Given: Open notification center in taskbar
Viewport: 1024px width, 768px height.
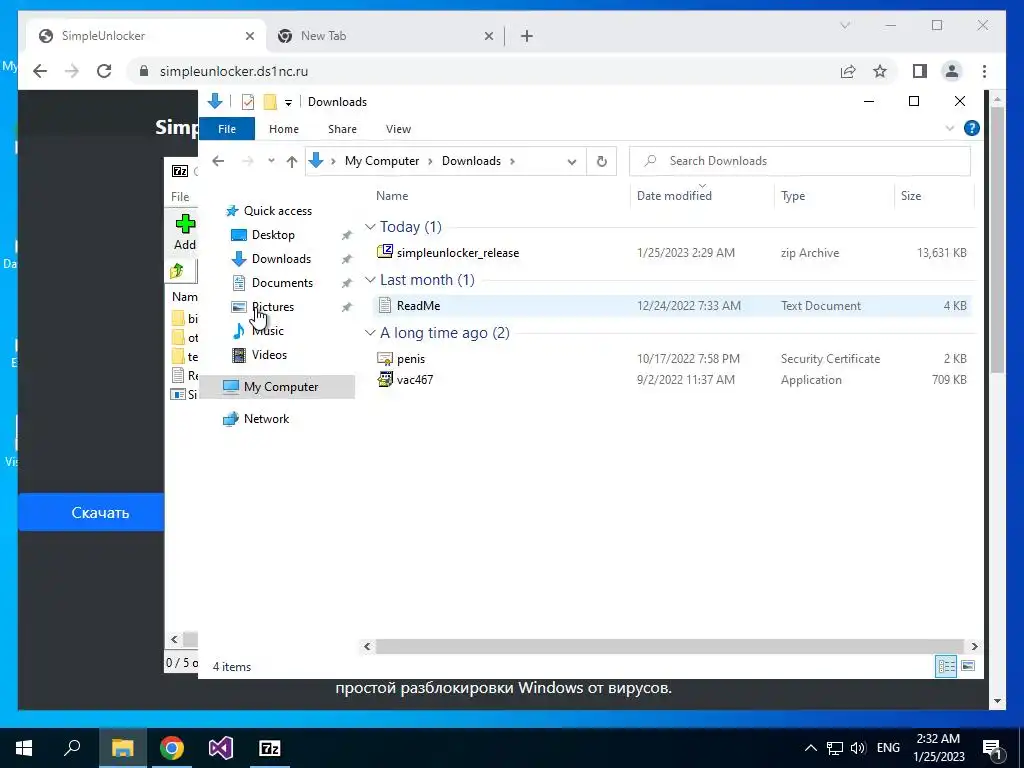Looking at the screenshot, I should (x=993, y=748).
